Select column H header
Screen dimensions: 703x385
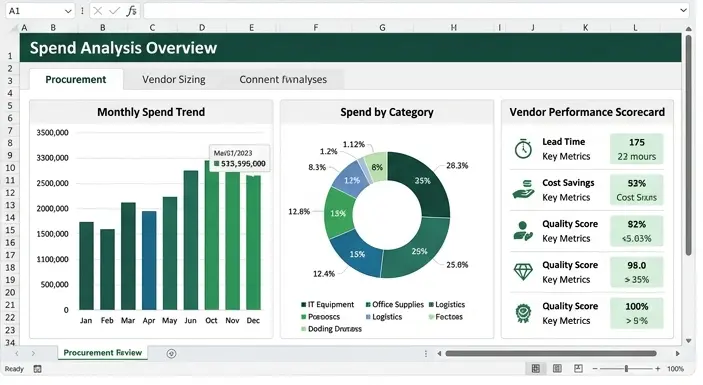(454, 28)
